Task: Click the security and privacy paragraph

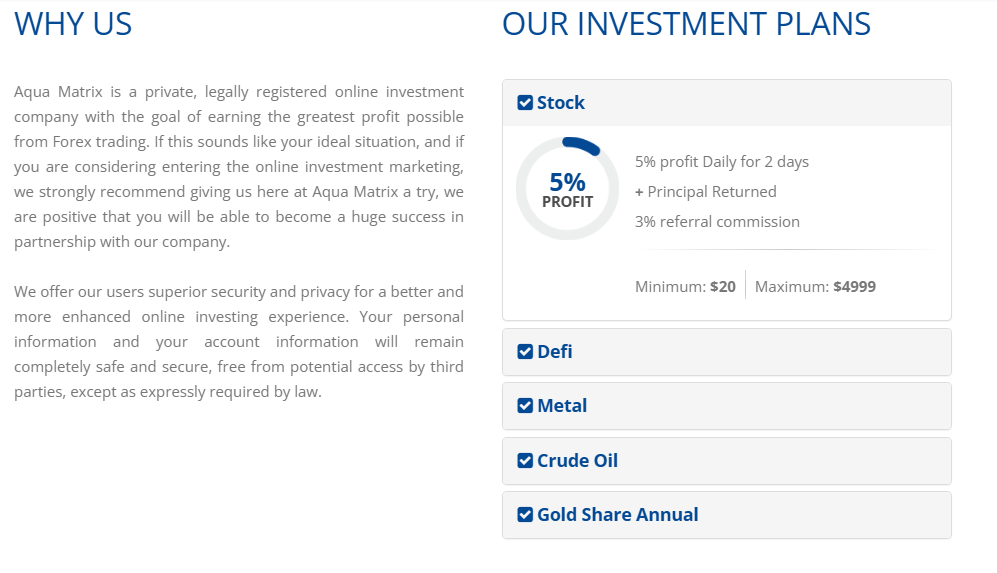Action: [x=239, y=342]
